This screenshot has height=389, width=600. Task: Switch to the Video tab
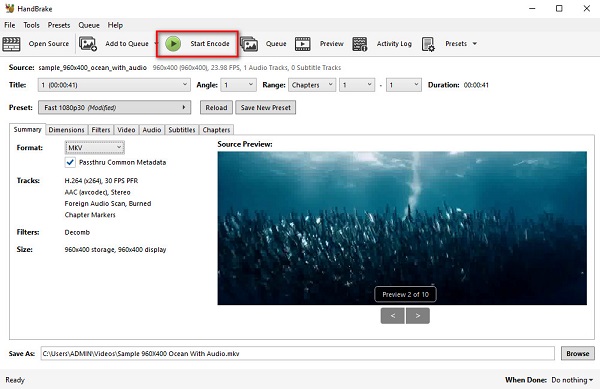coord(126,130)
